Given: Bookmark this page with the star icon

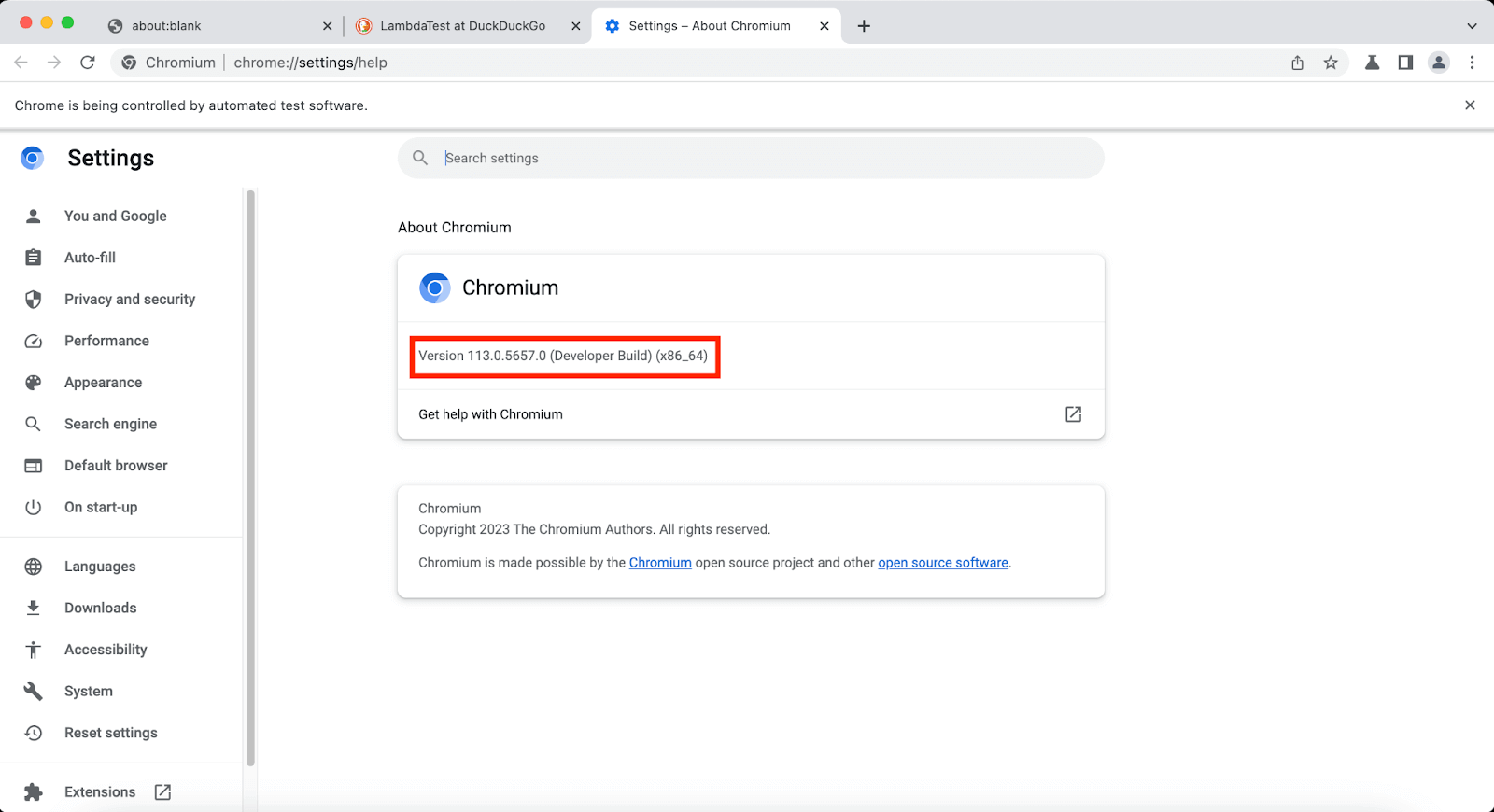Looking at the screenshot, I should tap(1331, 63).
